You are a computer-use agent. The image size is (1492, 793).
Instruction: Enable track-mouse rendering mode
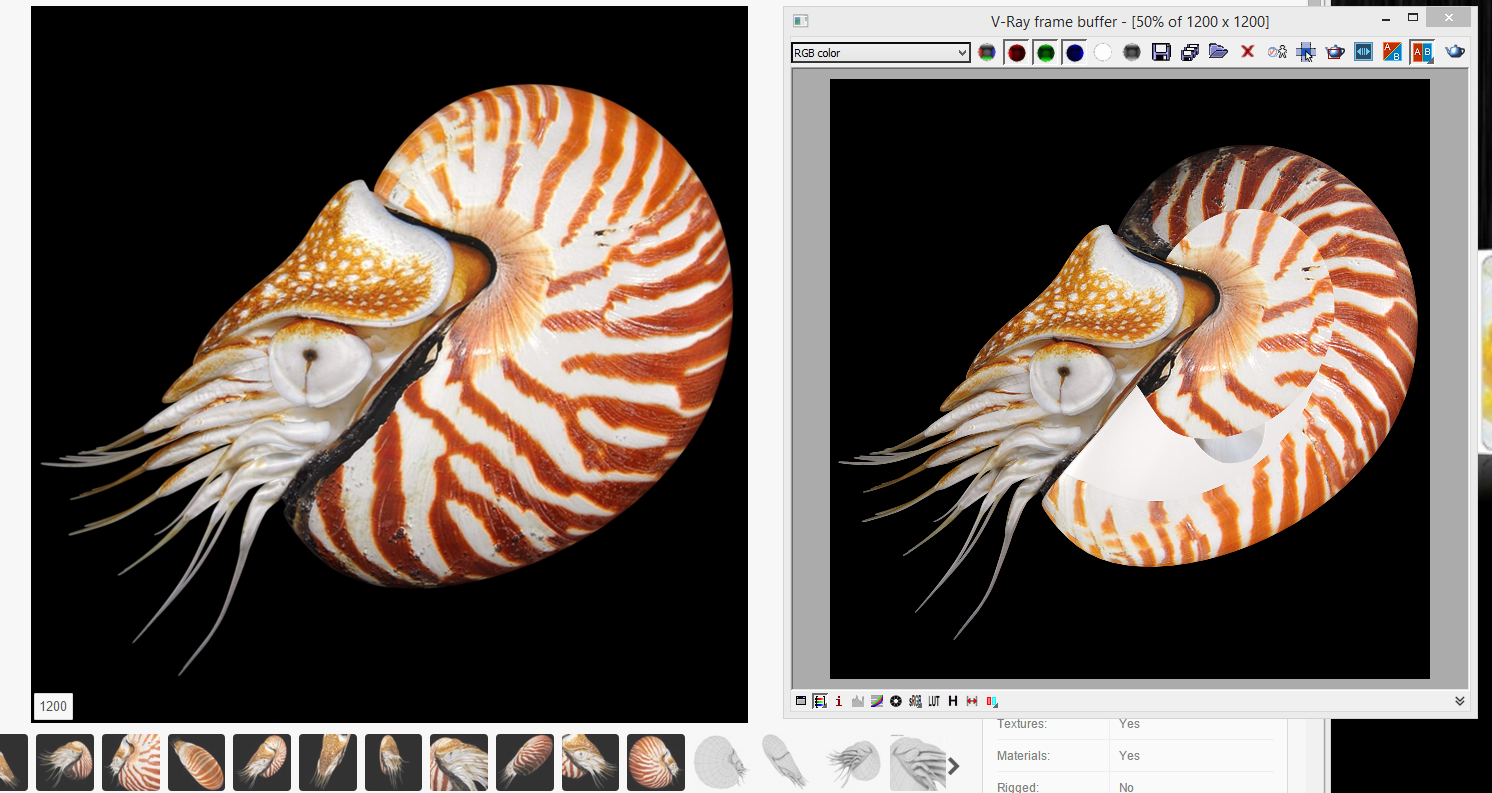[1306, 51]
